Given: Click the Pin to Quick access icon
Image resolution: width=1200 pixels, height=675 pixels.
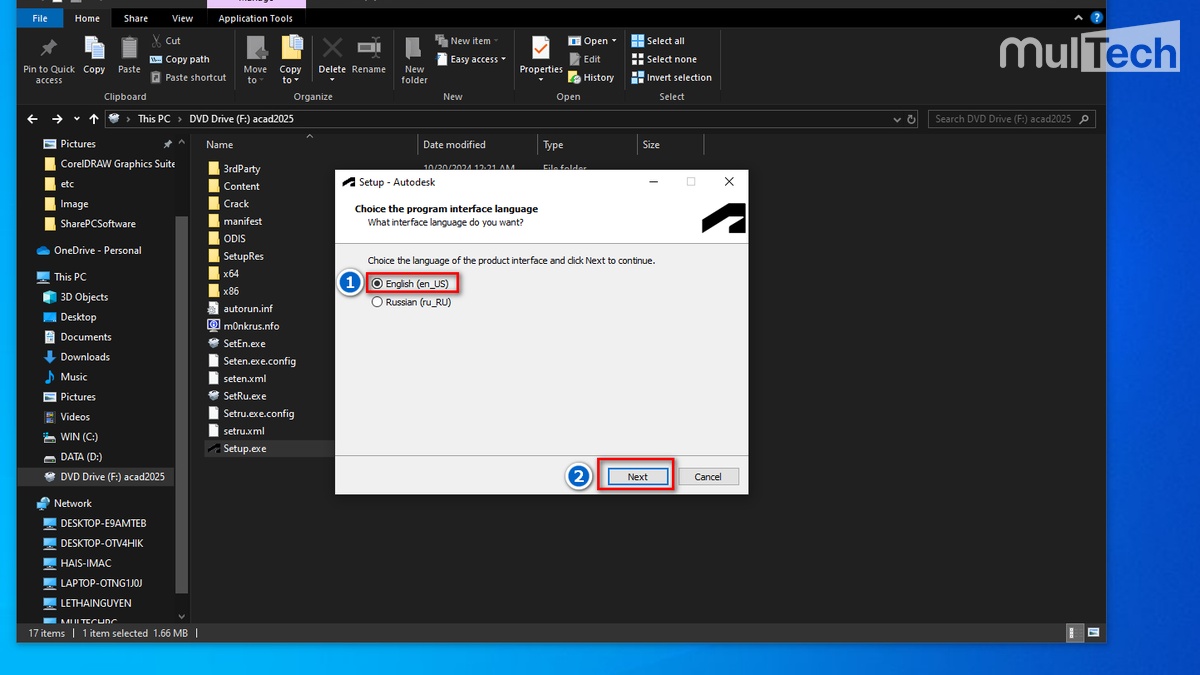Looking at the screenshot, I should tap(48, 58).
